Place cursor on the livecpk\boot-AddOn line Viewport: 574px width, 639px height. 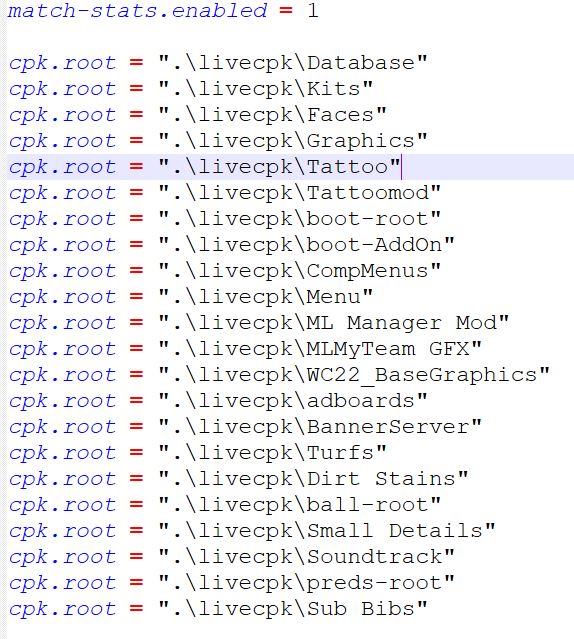(x=231, y=245)
